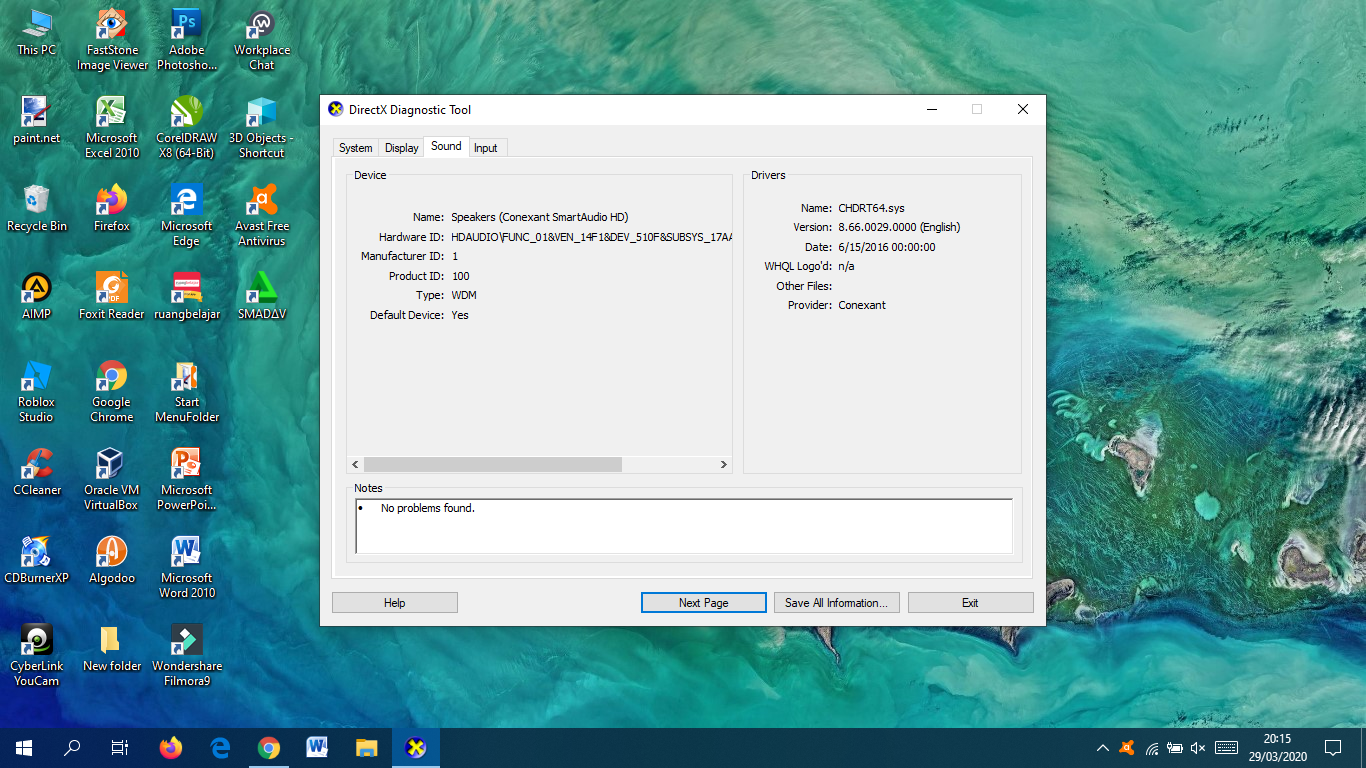Launch CyberLink YouCam icon
The height and width of the screenshot is (768, 1366).
click(37, 655)
